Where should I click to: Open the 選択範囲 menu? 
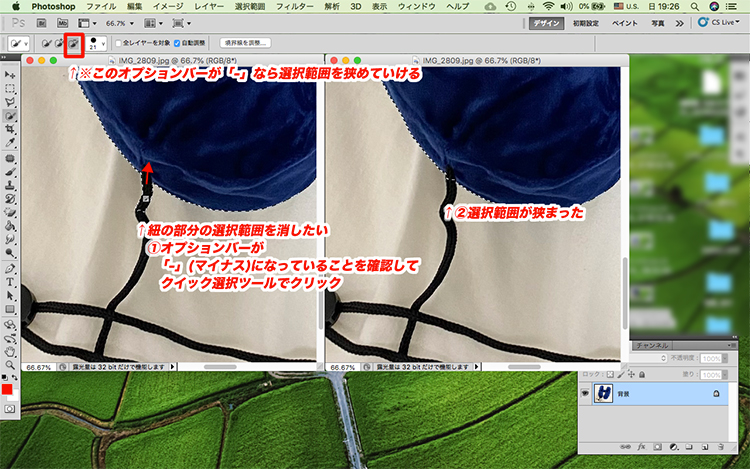click(x=250, y=7)
